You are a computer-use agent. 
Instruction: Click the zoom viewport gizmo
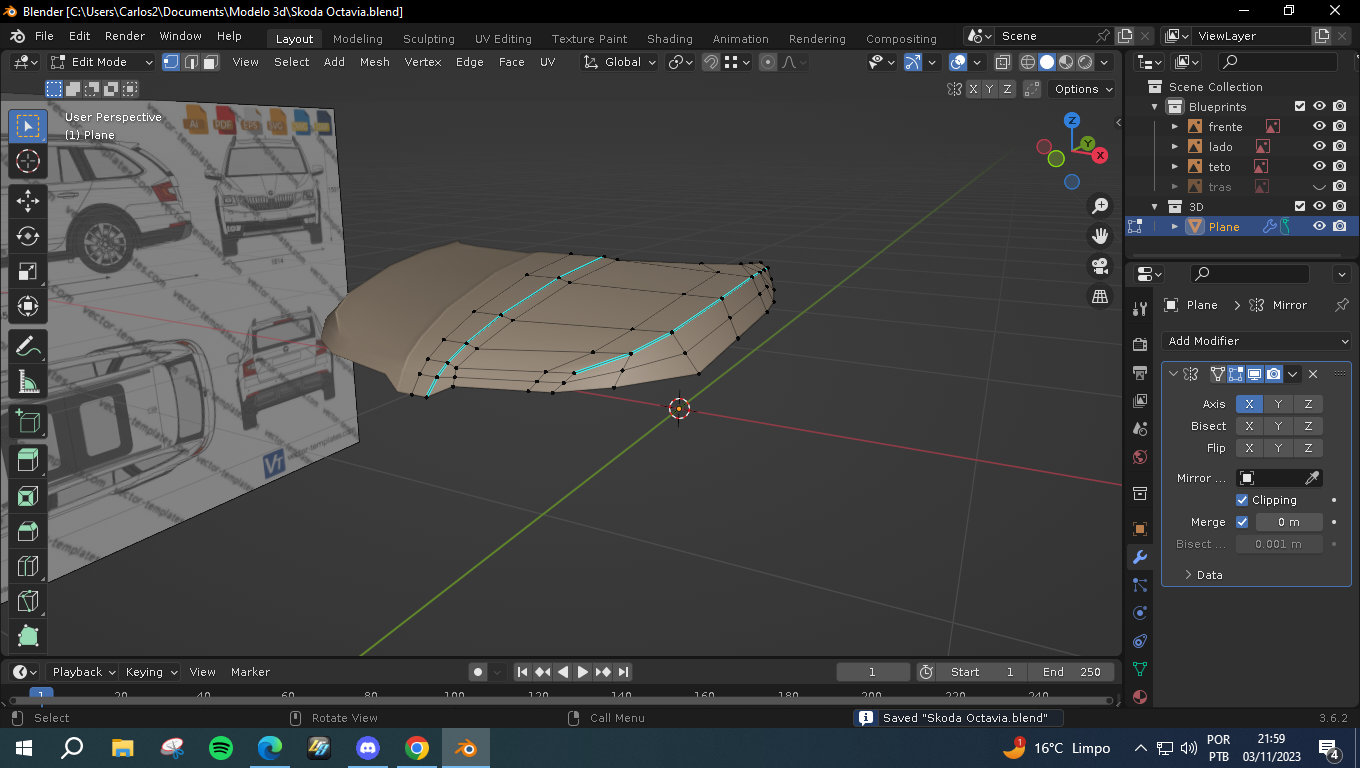[1100, 206]
